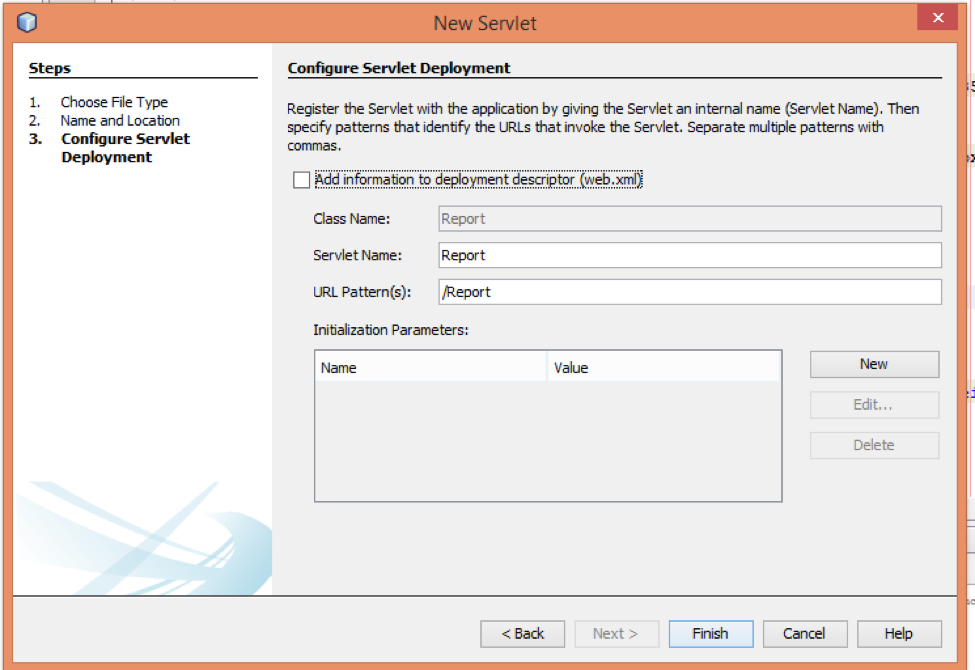Add a New initialization parameter
The image size is (975, 670).
pos(874,364)
